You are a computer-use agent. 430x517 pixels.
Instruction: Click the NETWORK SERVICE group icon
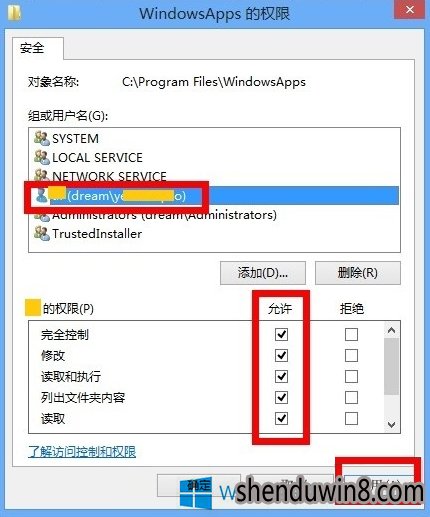coord(42,176)
